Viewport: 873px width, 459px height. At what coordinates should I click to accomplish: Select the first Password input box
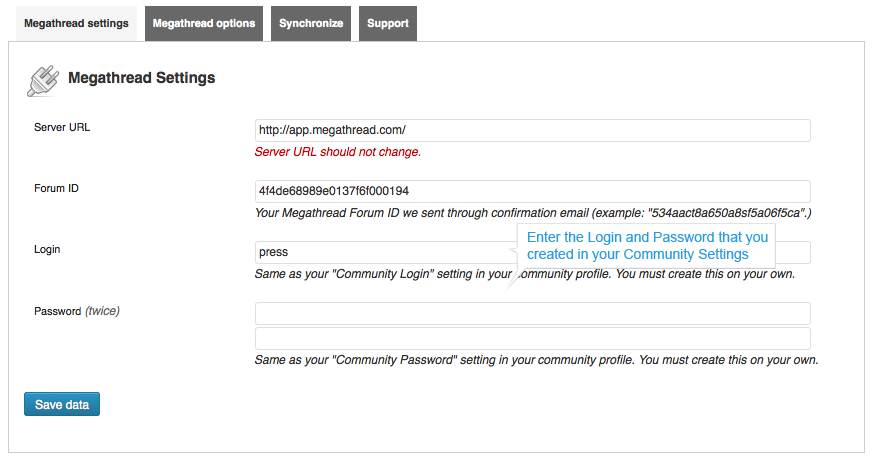pyautogui.click(x=532, y=313)
